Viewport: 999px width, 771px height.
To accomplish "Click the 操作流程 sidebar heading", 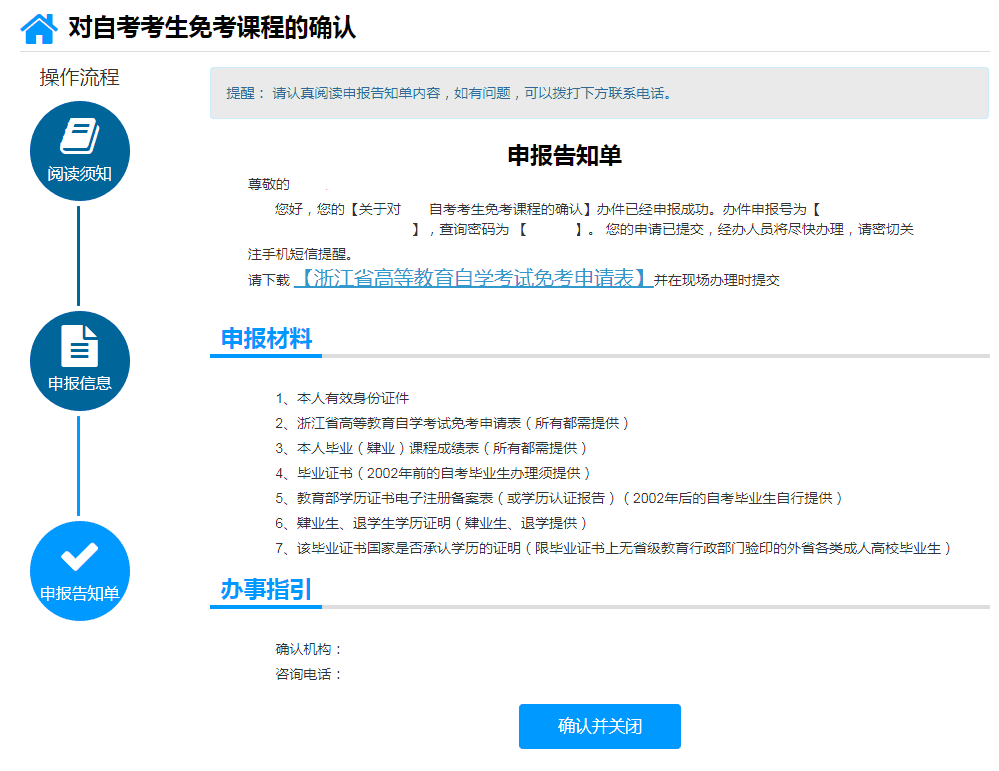I will [80, 78].
